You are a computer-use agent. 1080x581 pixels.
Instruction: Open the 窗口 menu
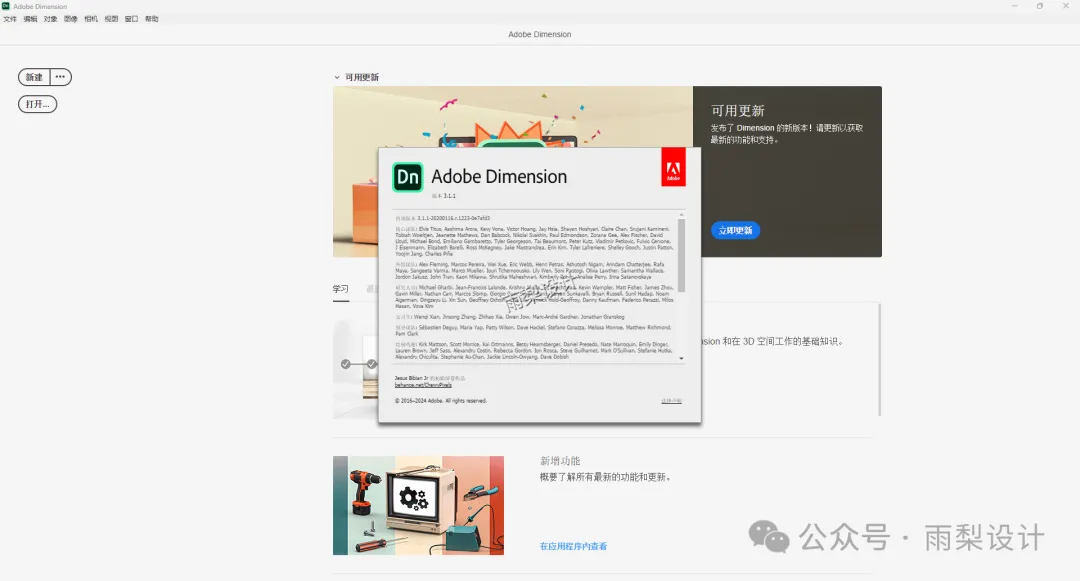132,19
